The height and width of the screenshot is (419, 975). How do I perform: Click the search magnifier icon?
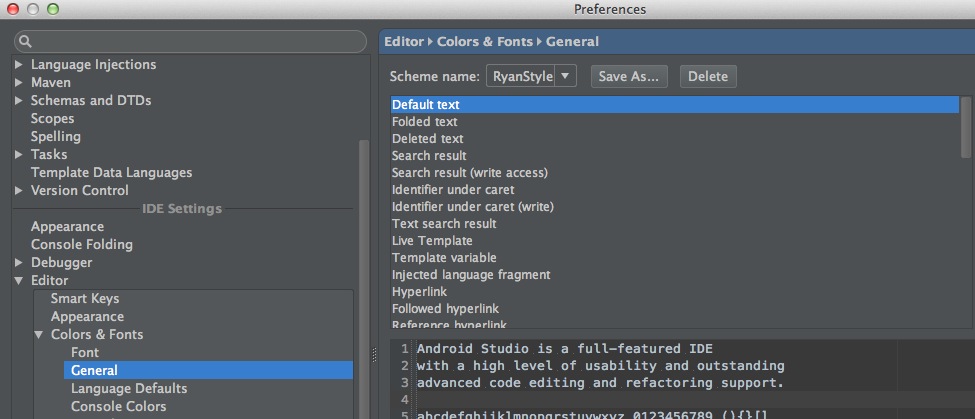pos(25,42)
